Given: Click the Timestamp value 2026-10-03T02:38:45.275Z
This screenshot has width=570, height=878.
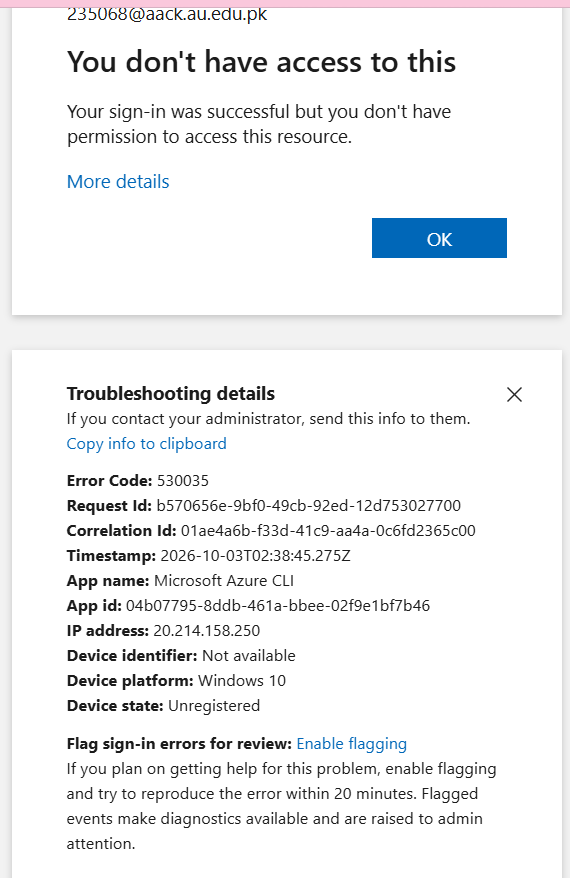Looking at the screenshot, I should [x=255, y=555].
